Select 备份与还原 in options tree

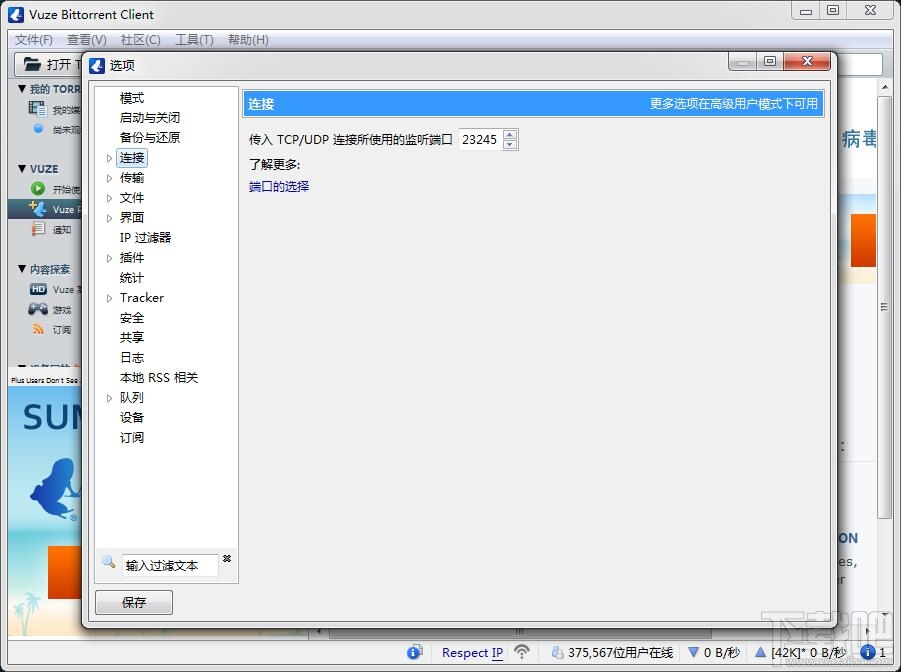pos(149,137)
